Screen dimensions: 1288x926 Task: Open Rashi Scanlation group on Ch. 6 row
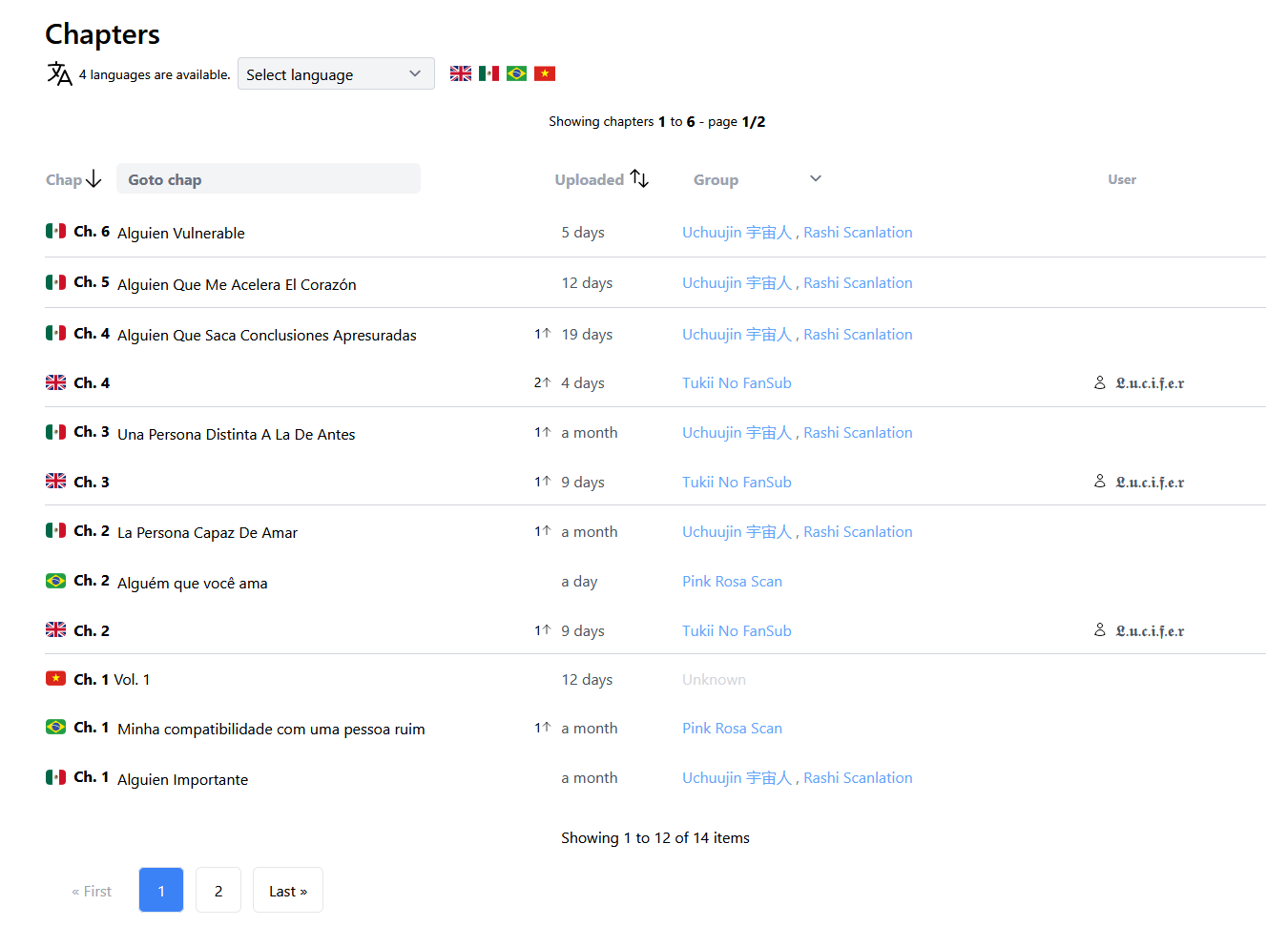point(858,232)
